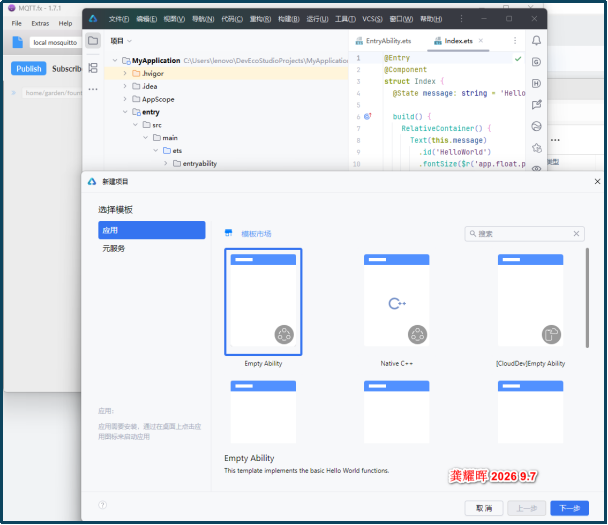Viewport: 608px width, 525px height.
Task: Open the 编辑(E) menu
Action: 147,19
